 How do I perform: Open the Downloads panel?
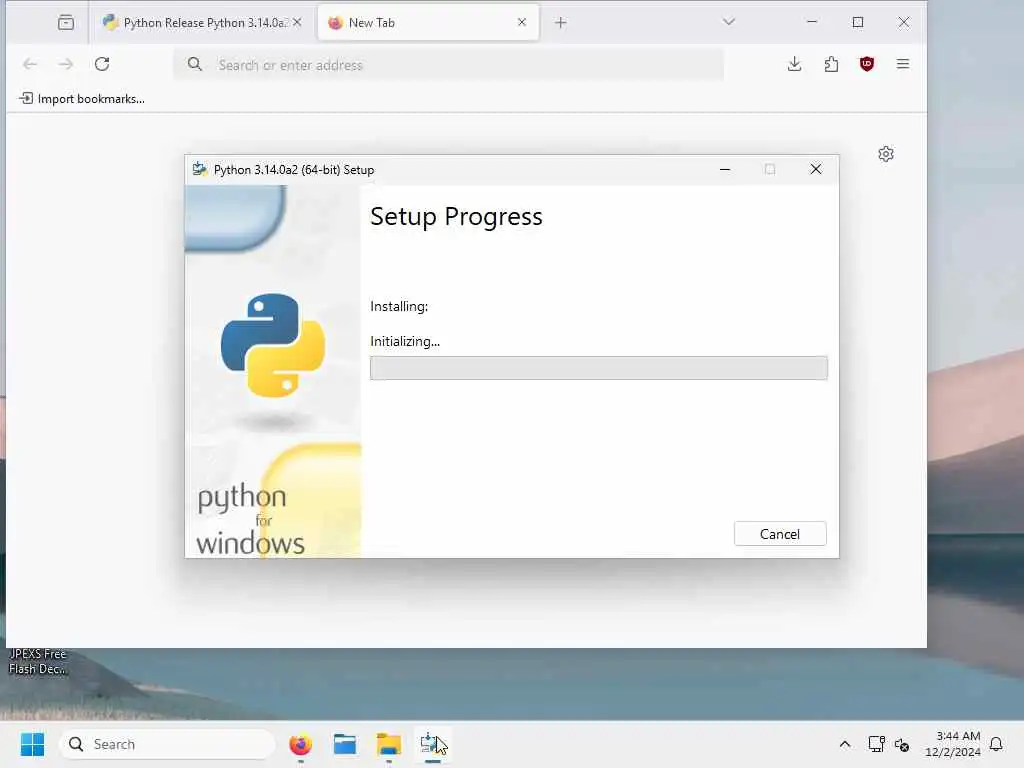click(794, 64)
